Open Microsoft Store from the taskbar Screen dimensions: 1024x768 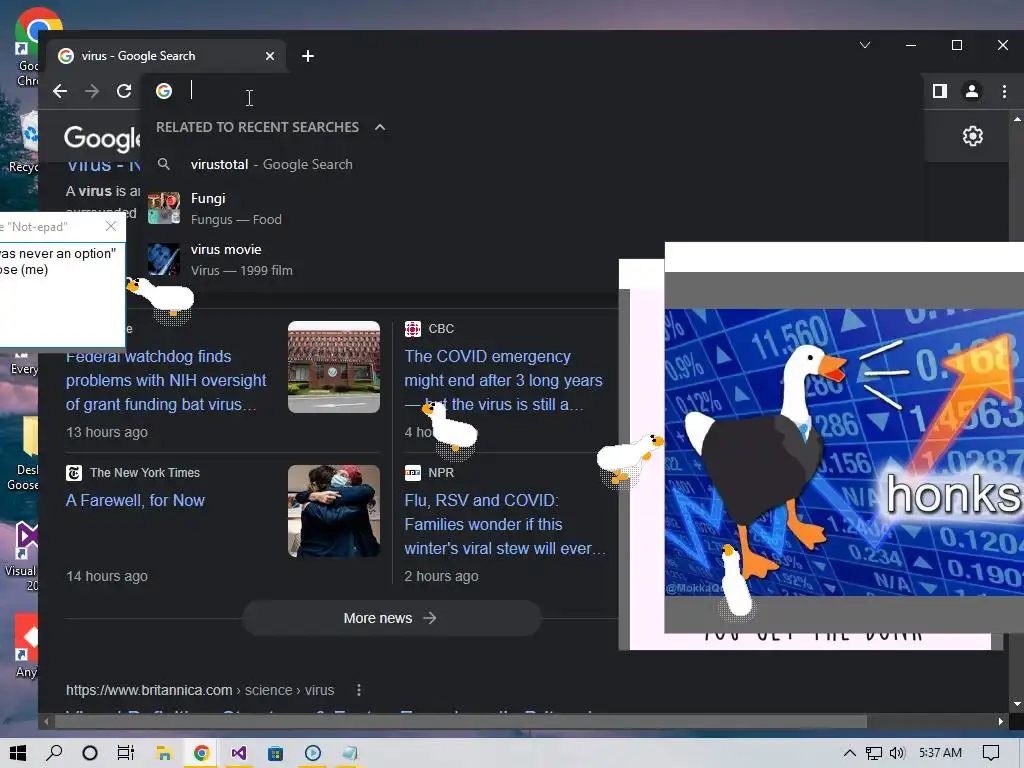(x=276, y=753)
